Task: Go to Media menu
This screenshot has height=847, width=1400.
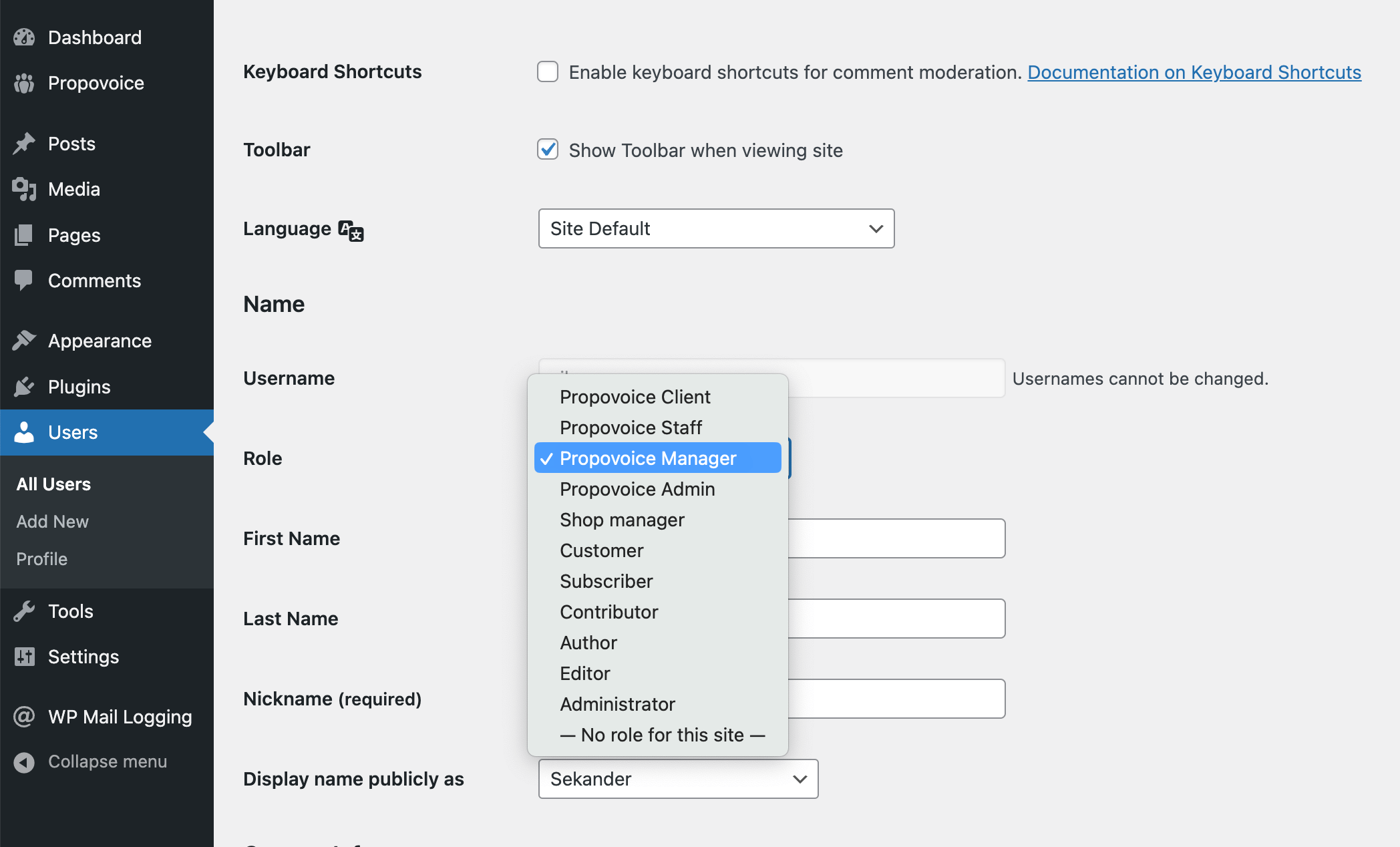Action: tap(107, 189)
